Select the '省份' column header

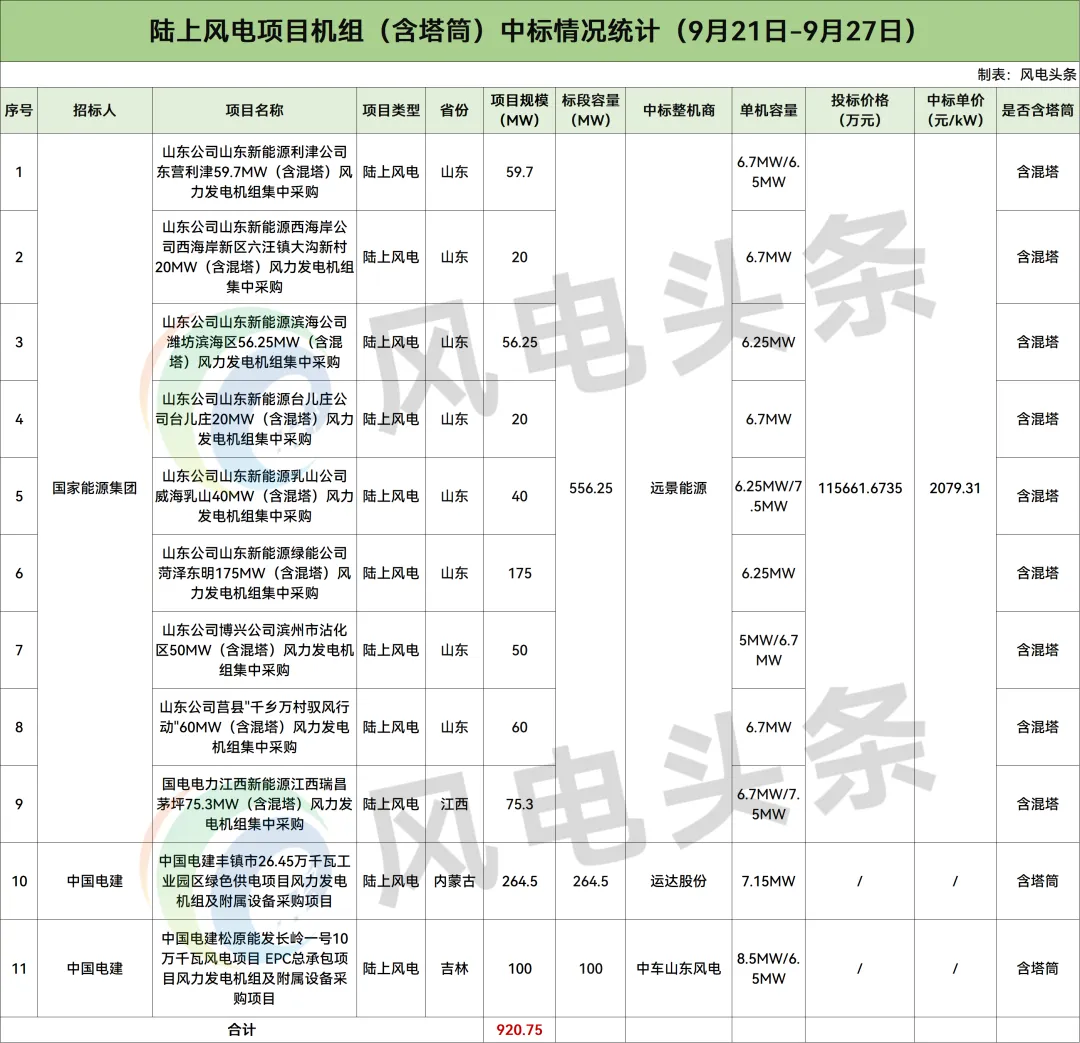click(x=454, y=110)
